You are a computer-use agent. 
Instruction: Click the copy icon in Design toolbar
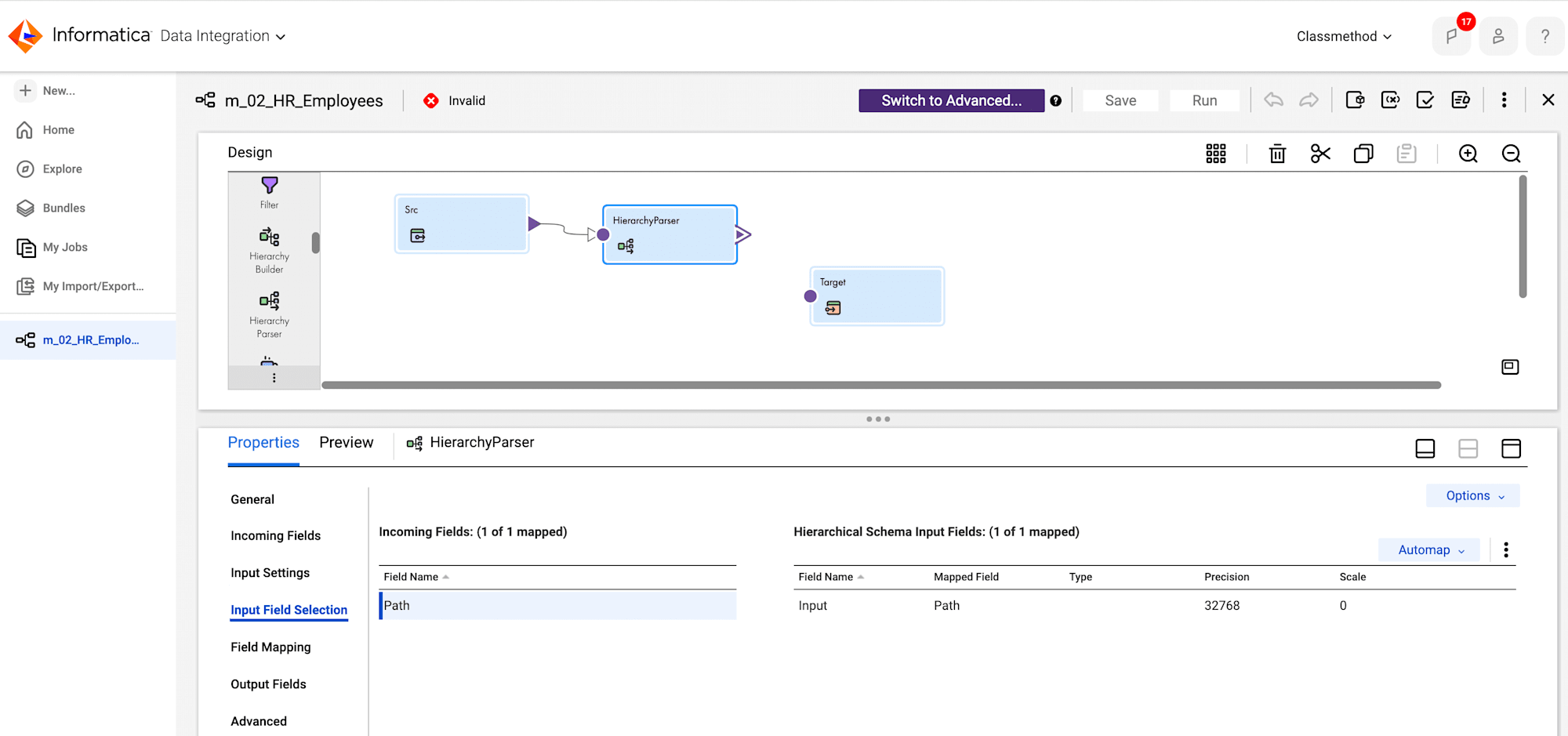(x=1363, y=154)
